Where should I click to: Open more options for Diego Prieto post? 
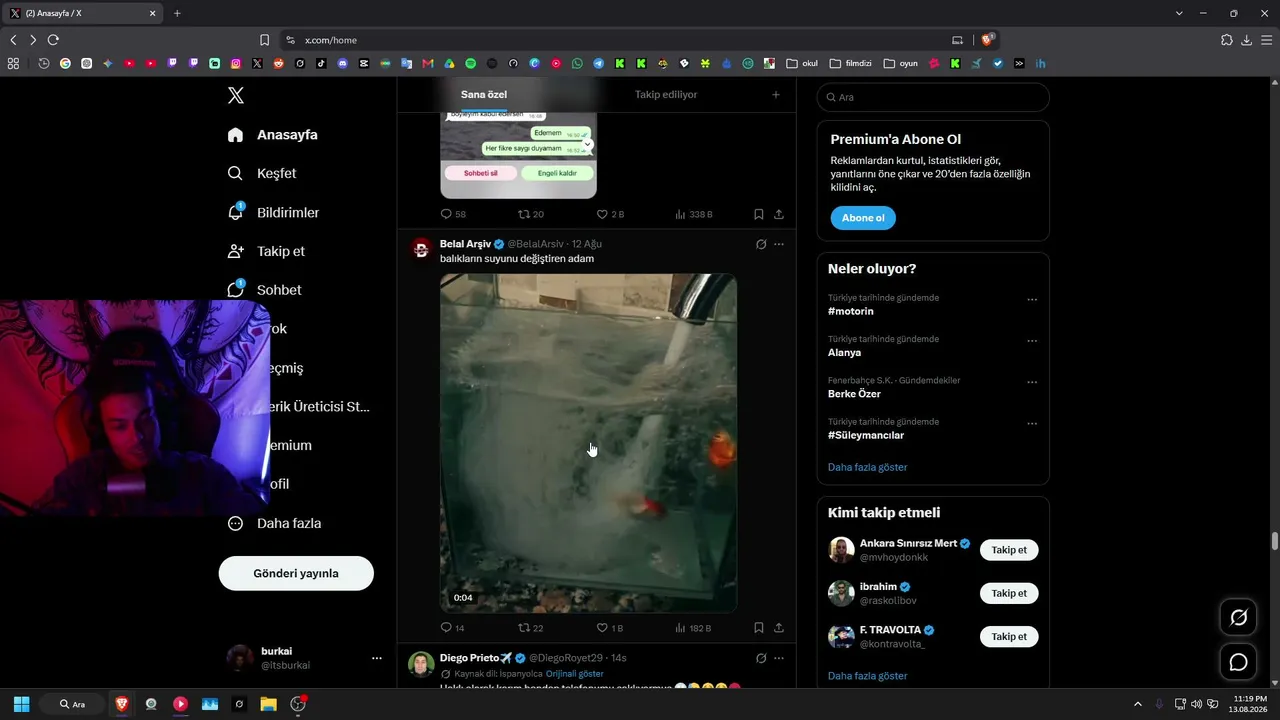tap(779, 658)
